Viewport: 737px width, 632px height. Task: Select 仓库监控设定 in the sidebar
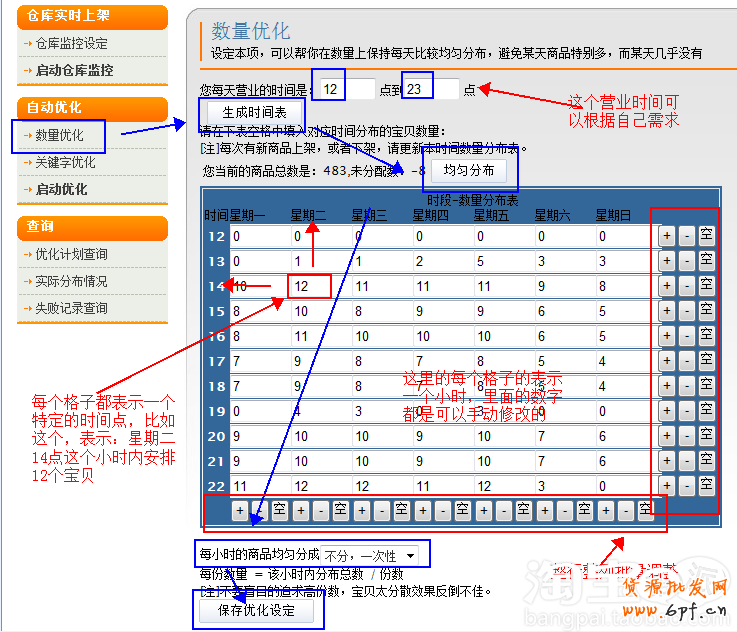pos(71,44)
